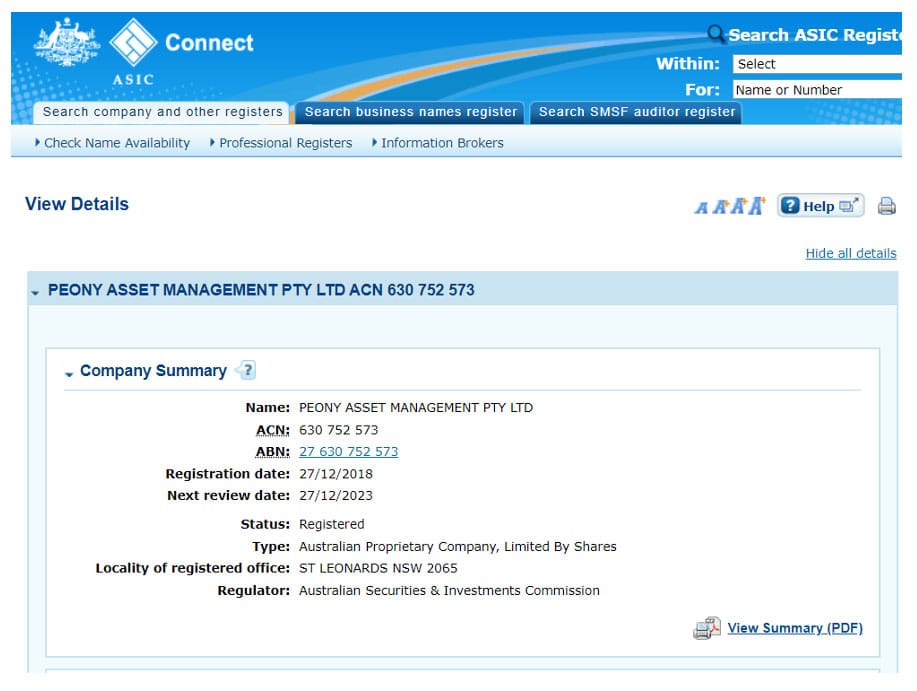This screenshot has height=691, width=917.
Task: Open the ABN link 27 630 752 573
Action: pos(349,451)
